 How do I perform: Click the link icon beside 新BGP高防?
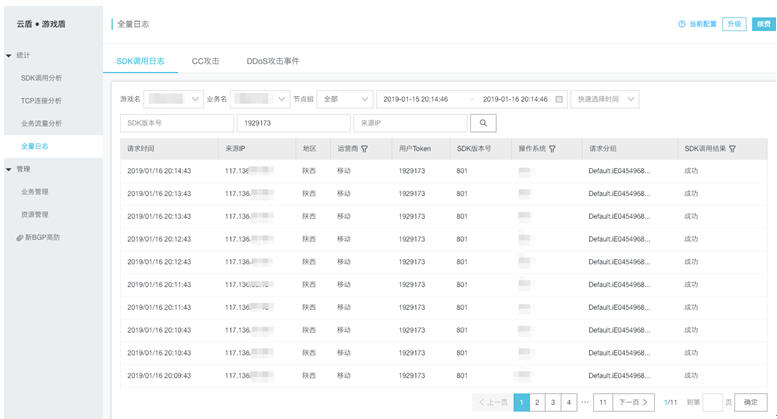pos(20,238)
